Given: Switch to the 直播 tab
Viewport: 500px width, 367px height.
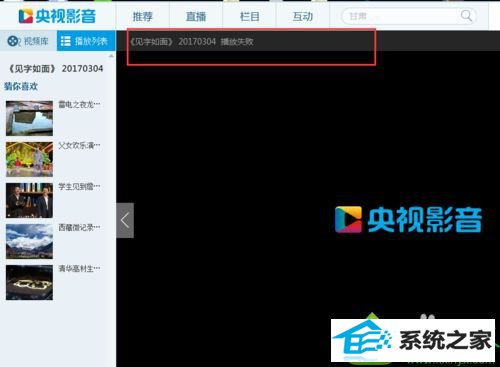Looking at the screenshot, I should pyautogui.click(x=196, y=16).
